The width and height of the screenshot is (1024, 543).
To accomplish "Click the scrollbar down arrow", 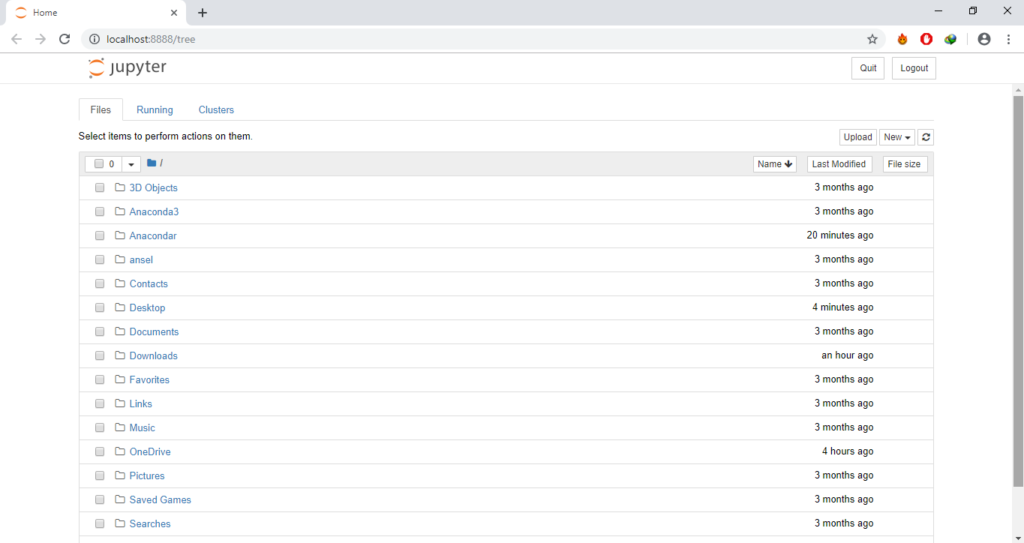I will (1018, 538).
